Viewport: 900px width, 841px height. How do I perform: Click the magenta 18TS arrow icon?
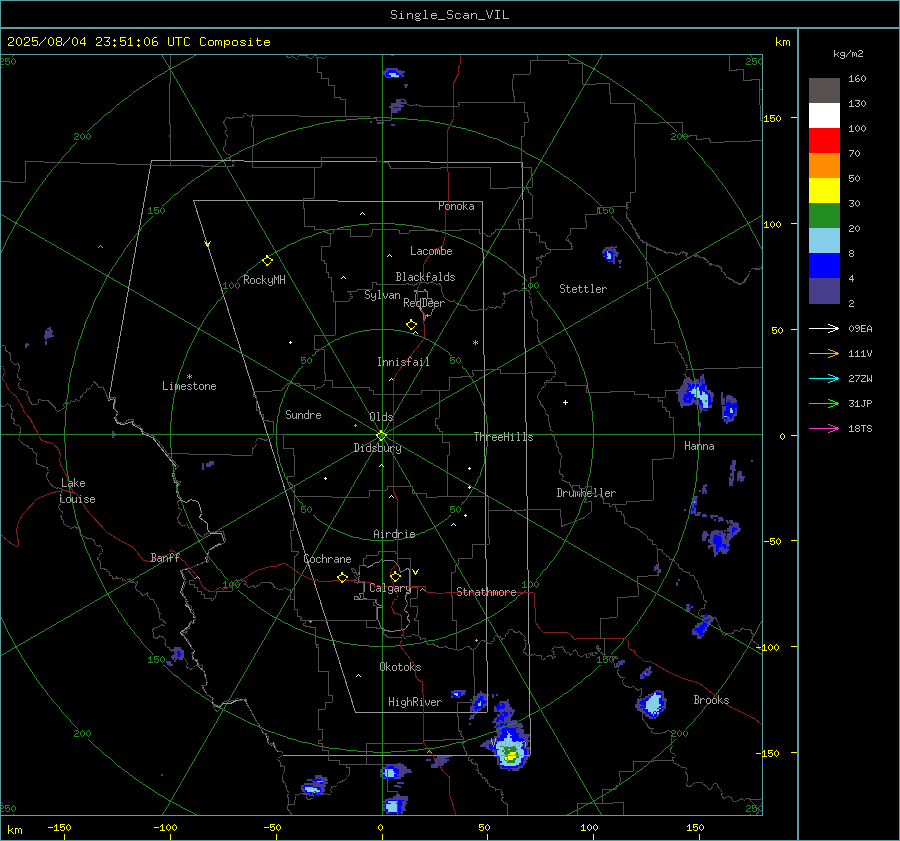pos(824,428)
